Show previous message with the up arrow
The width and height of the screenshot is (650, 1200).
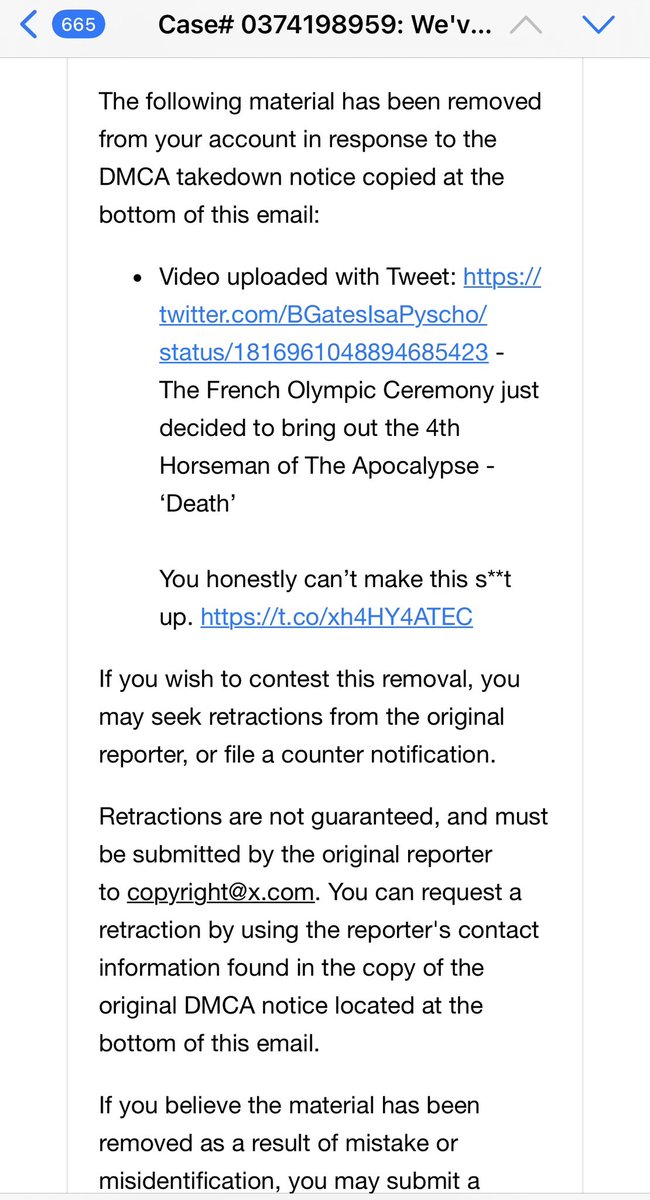[528, 24]
